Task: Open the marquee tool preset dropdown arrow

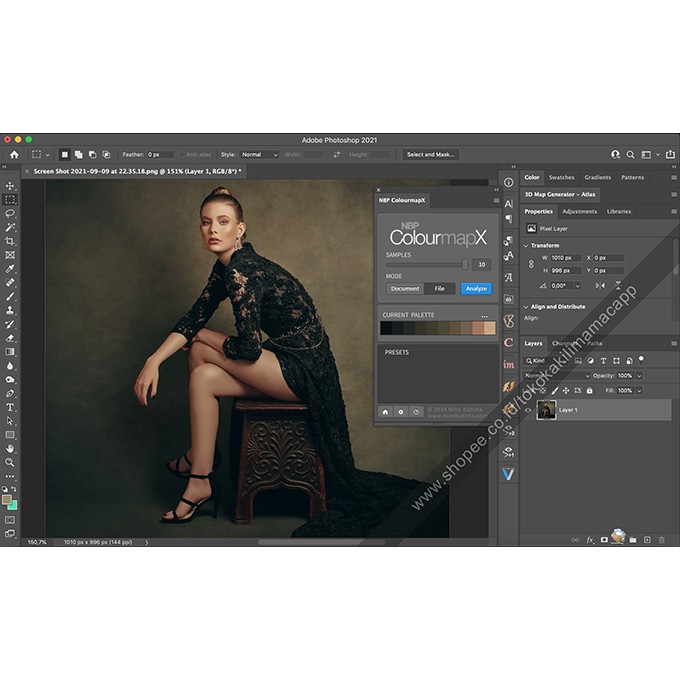Action: [x=47, y=155]
